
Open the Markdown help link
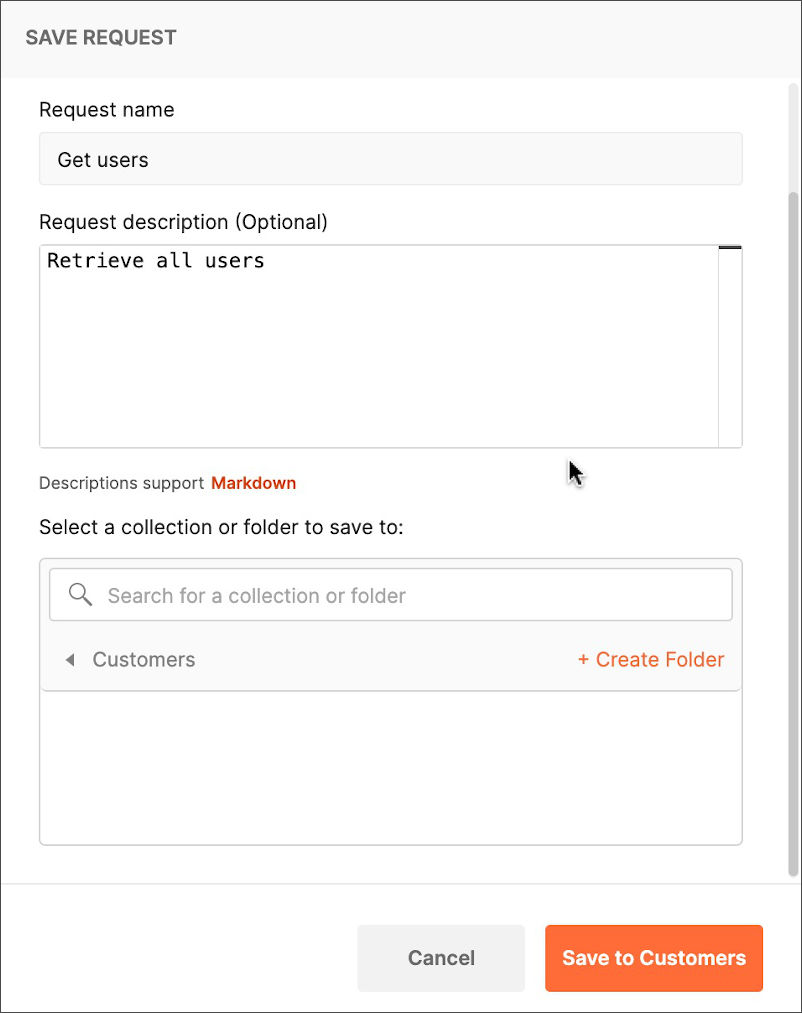click(253, 483)
